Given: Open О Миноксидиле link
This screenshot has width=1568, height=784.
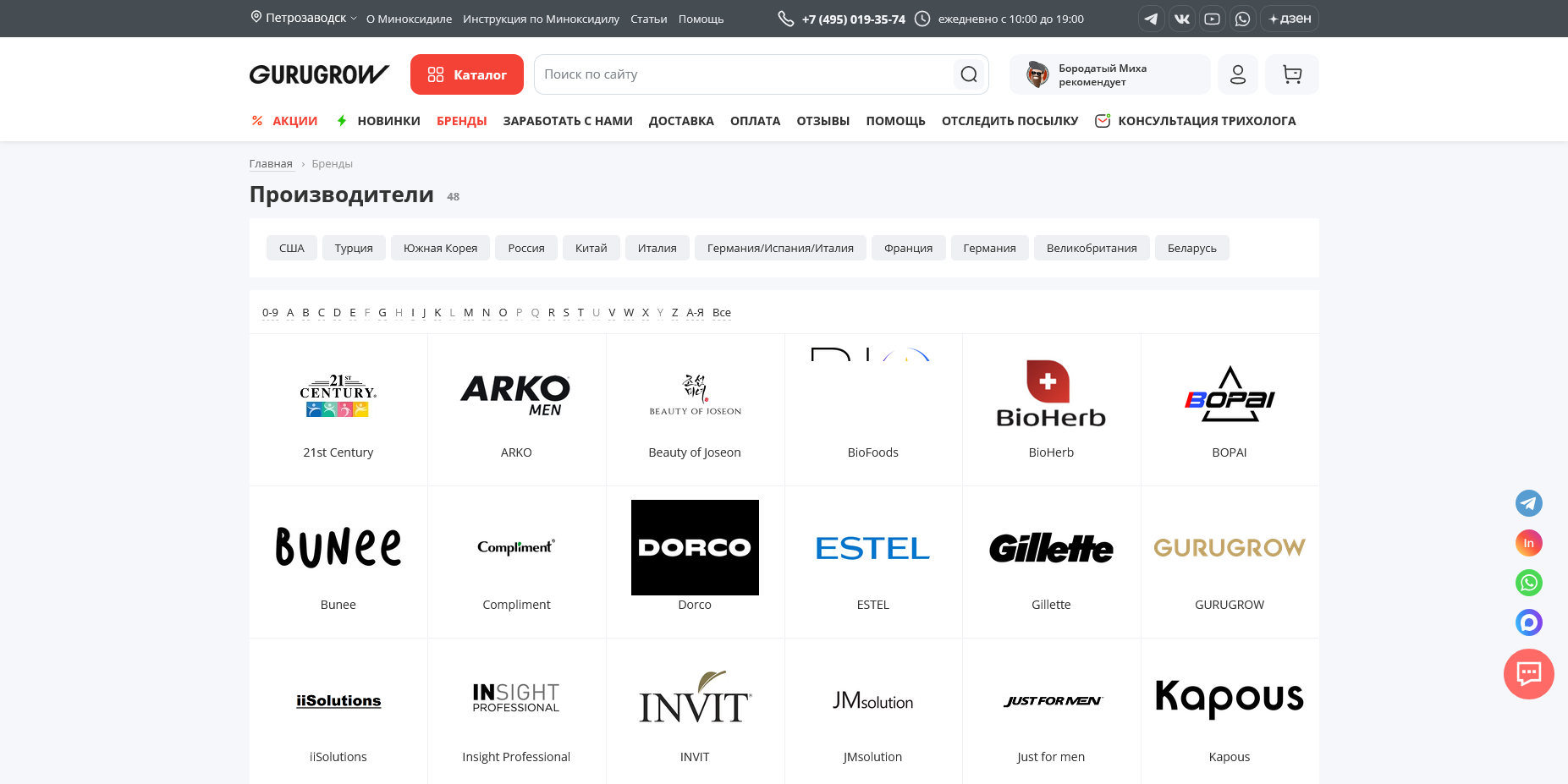Looking at the screenshot, I should point(409,19).
